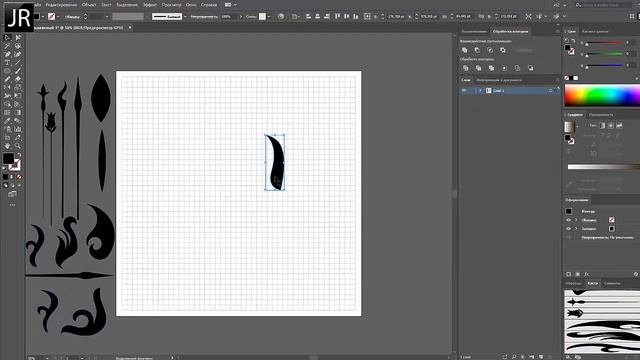Expand Заливка row in Appearance panel
Viewport: 640px width, 360px height.
(x=576, y=229)
